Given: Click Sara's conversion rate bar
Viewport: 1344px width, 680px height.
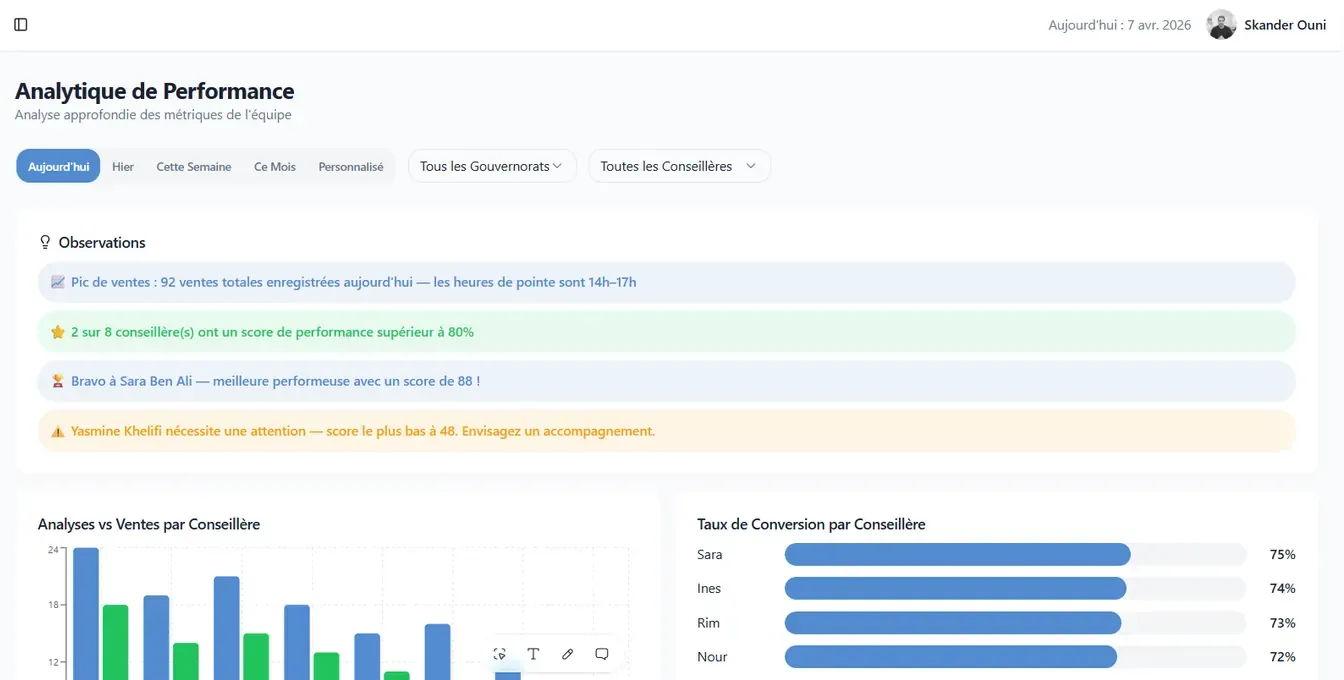Looking at the screenshot, I should (957, 554).
